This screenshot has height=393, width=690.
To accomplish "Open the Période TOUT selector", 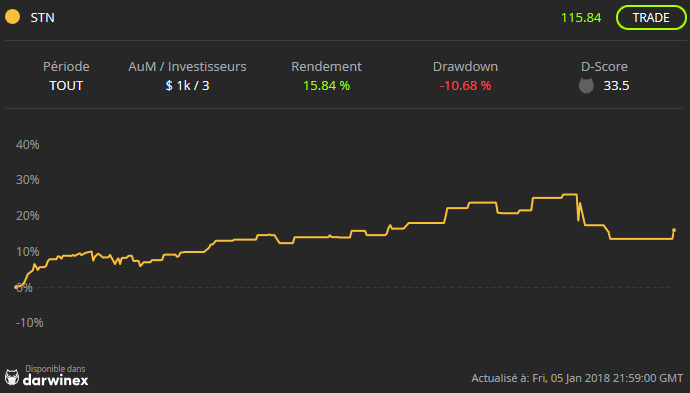I will tap(66, 85).
